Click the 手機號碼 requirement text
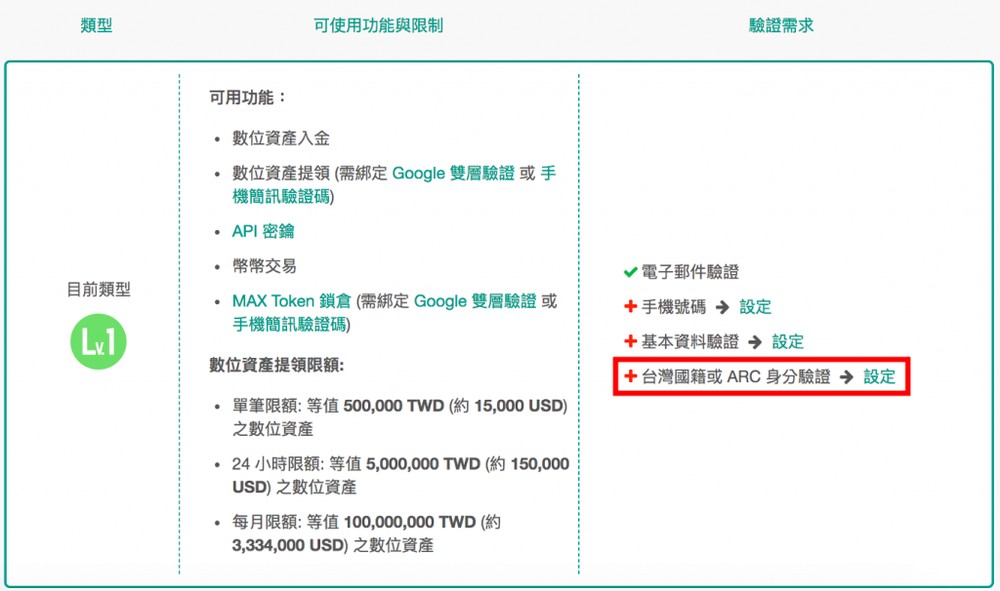The width and height of the screenshot is (1000, 591). click(673, 307)
